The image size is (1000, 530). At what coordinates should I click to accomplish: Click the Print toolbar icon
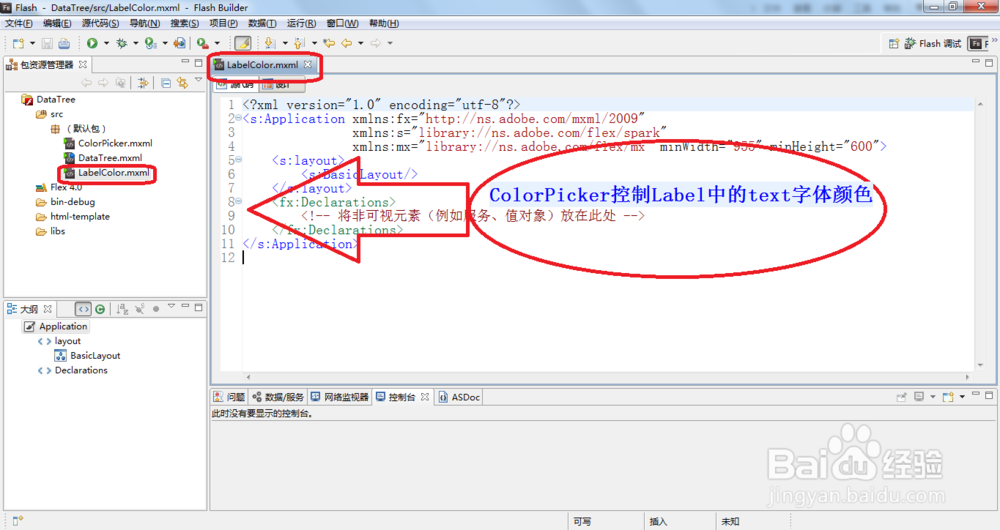coord(64,43)
